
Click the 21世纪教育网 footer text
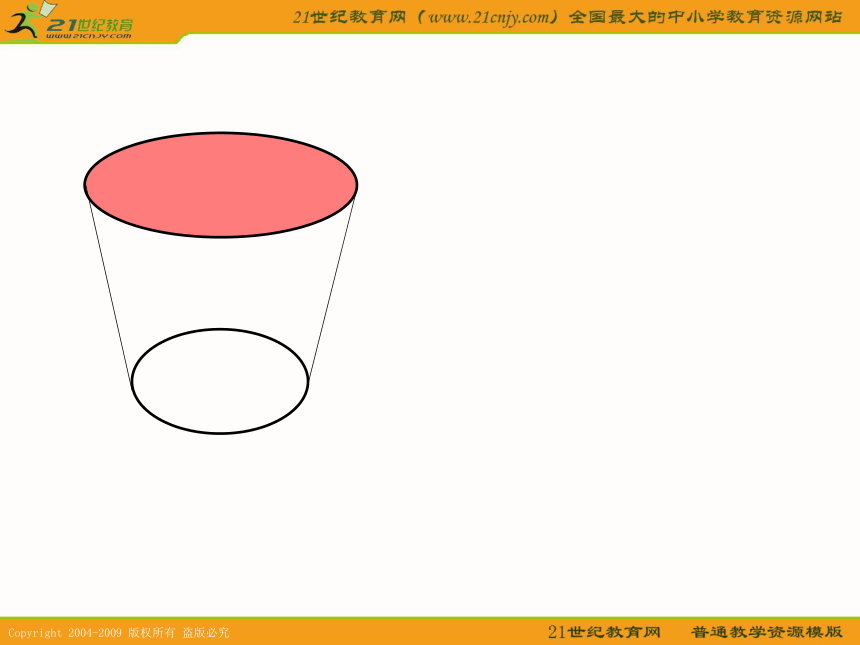(x=604, y=632)
